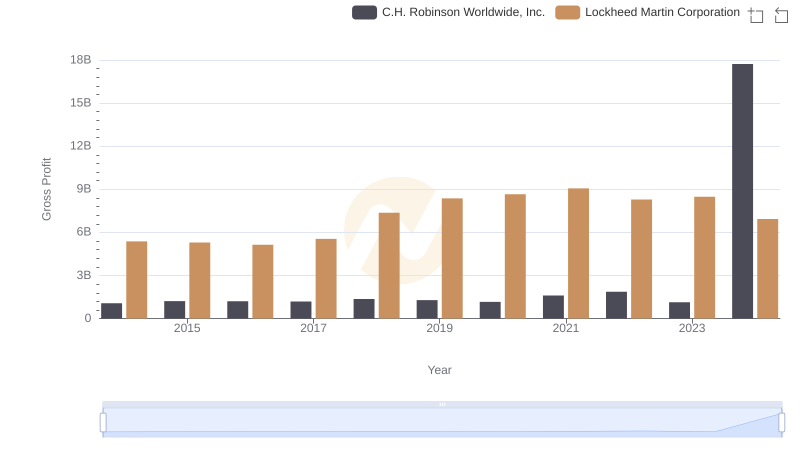The image size is (800, 461).
Task: Click inside the range slider selected area
Action: tap(442, 423)
